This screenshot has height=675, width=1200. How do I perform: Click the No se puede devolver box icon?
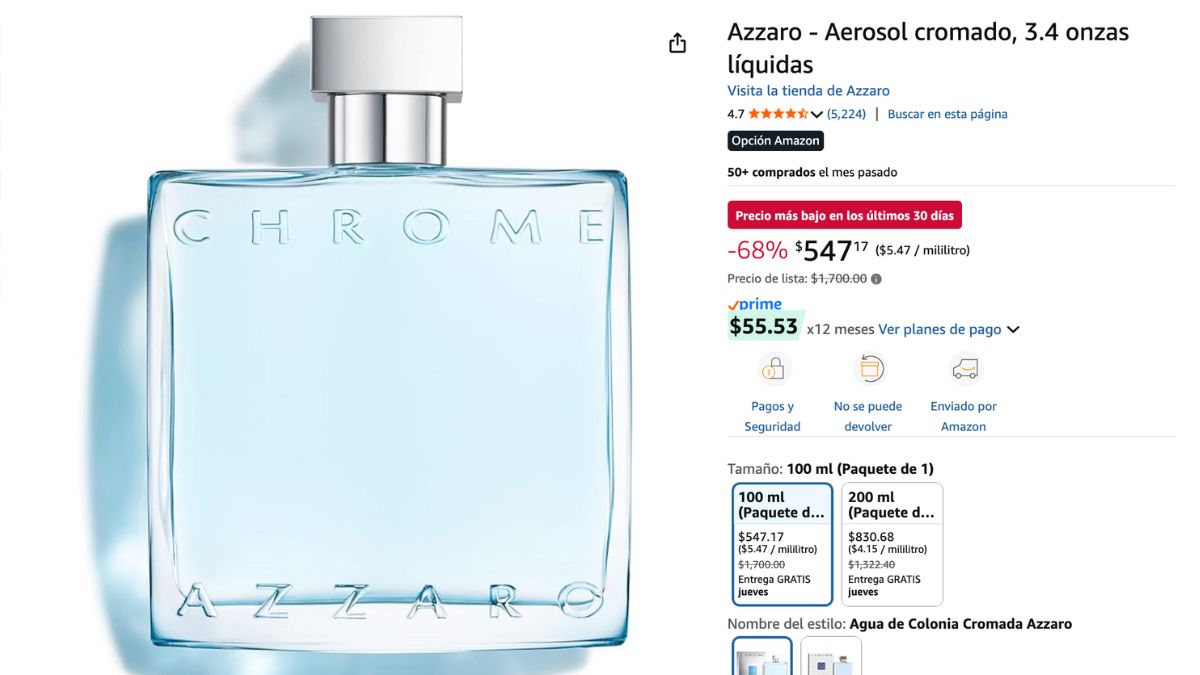tap(868, 369)
